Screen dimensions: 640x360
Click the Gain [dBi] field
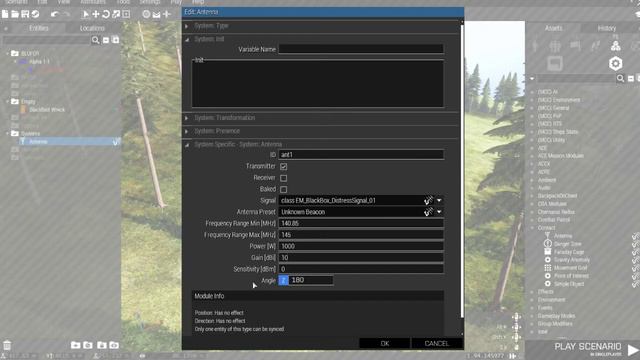(361, 258)
